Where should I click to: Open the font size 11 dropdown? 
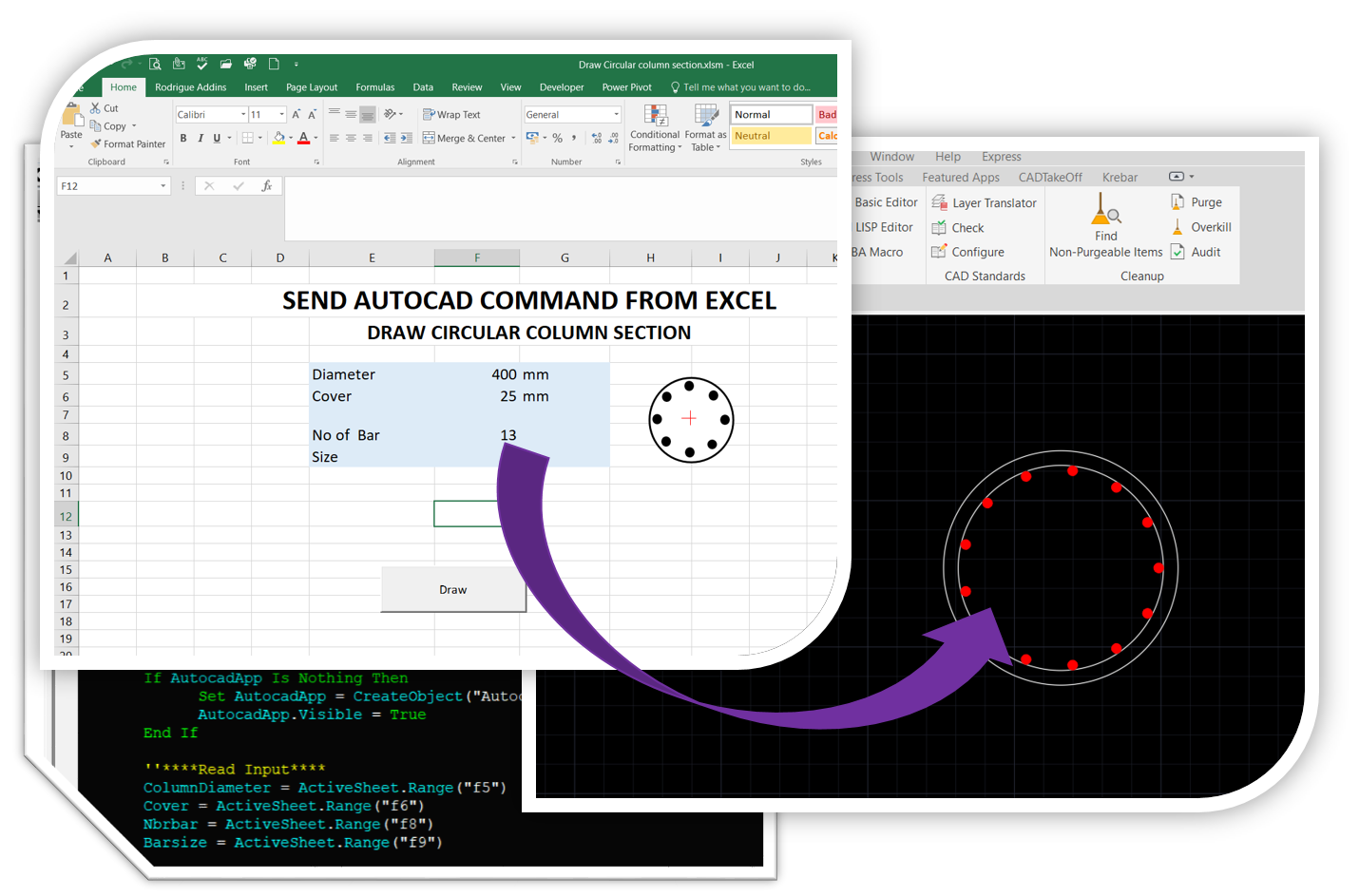point(281,114)
